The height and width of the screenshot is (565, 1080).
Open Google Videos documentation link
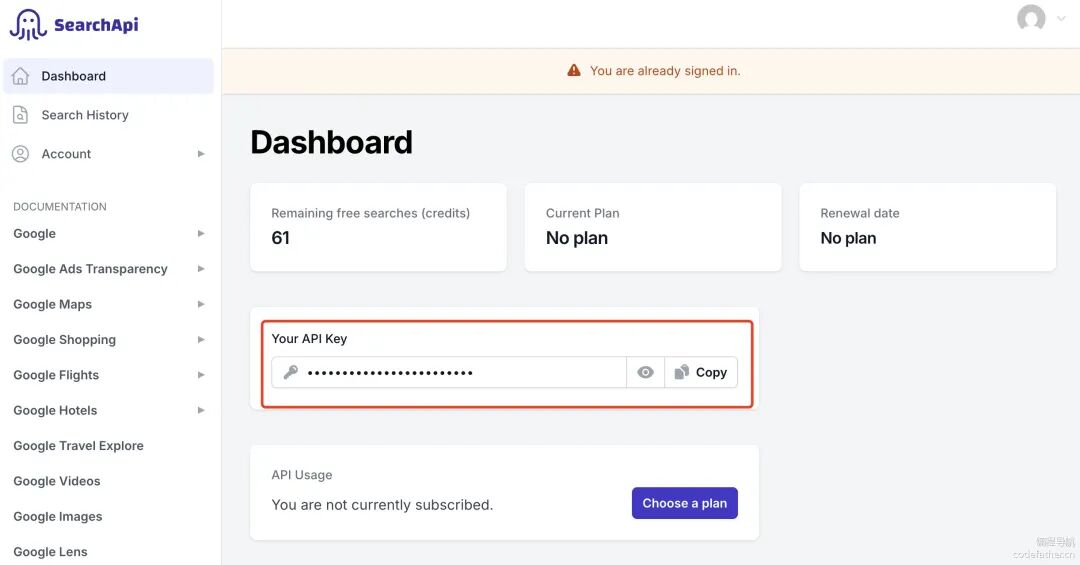pyautogui.click(x=57, y=481)
